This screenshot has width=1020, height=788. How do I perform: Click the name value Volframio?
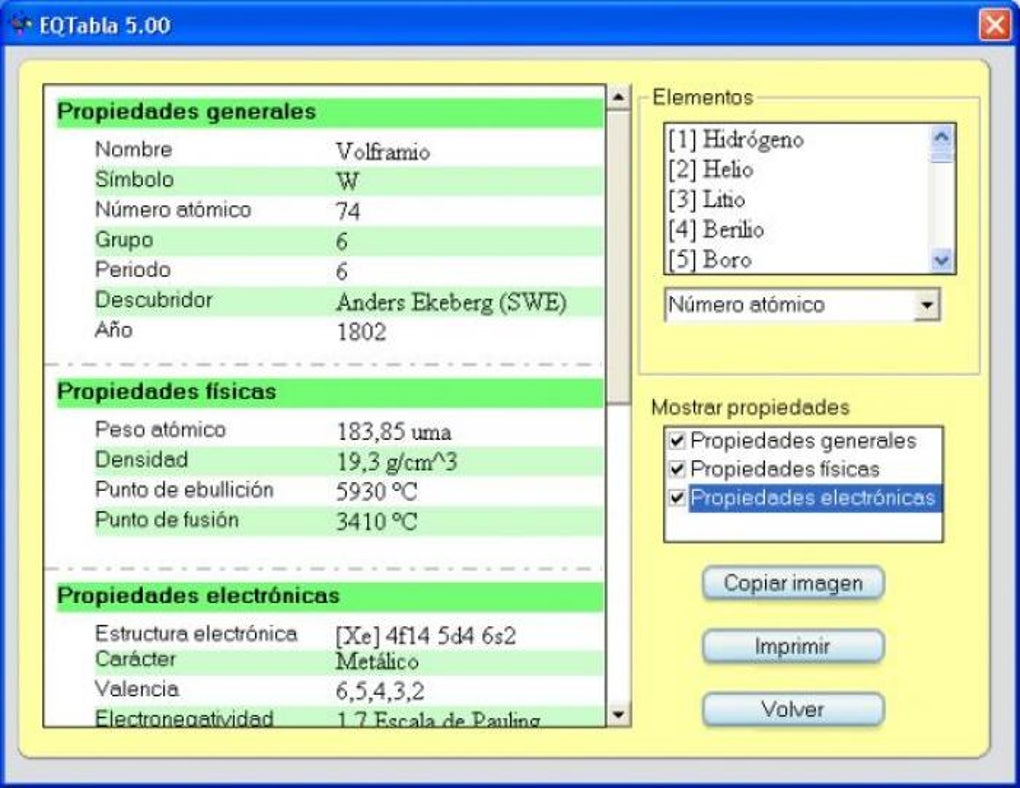tap(382, 152)
